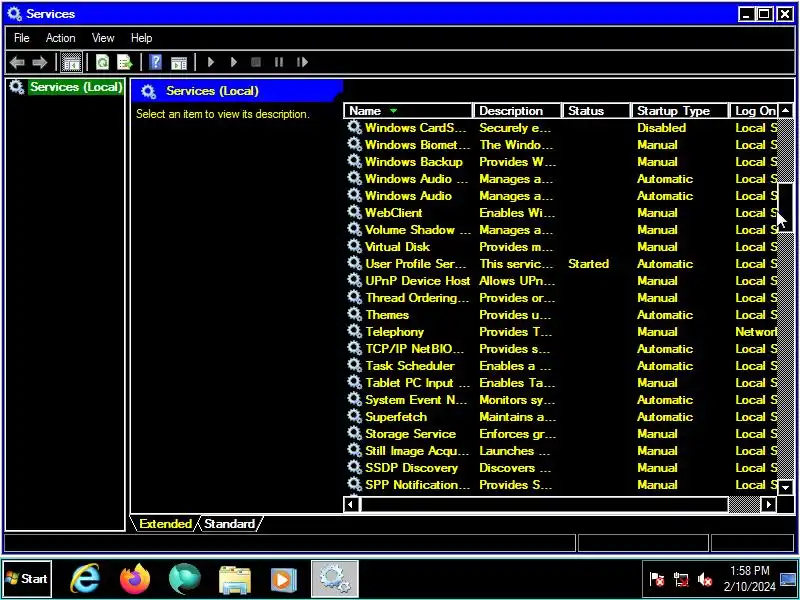Open the Action menu
800x600 pixels.
(60, 38)
